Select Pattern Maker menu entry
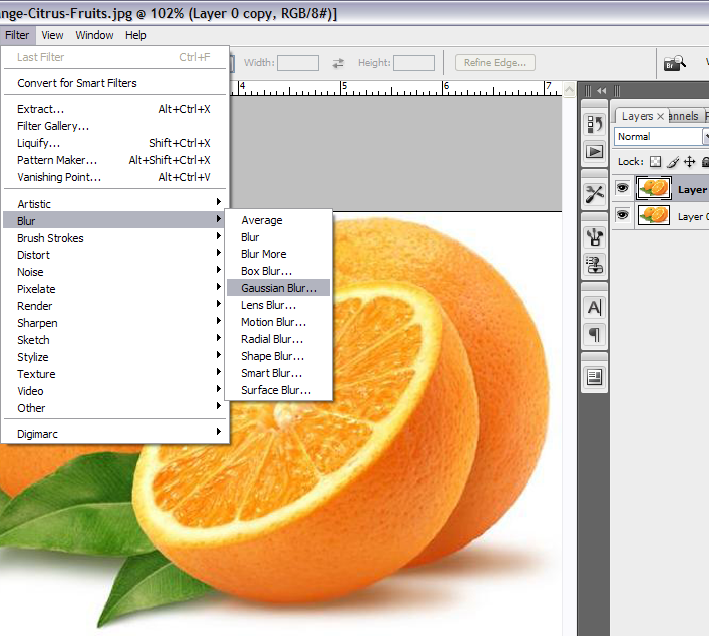 coord(115,160)
